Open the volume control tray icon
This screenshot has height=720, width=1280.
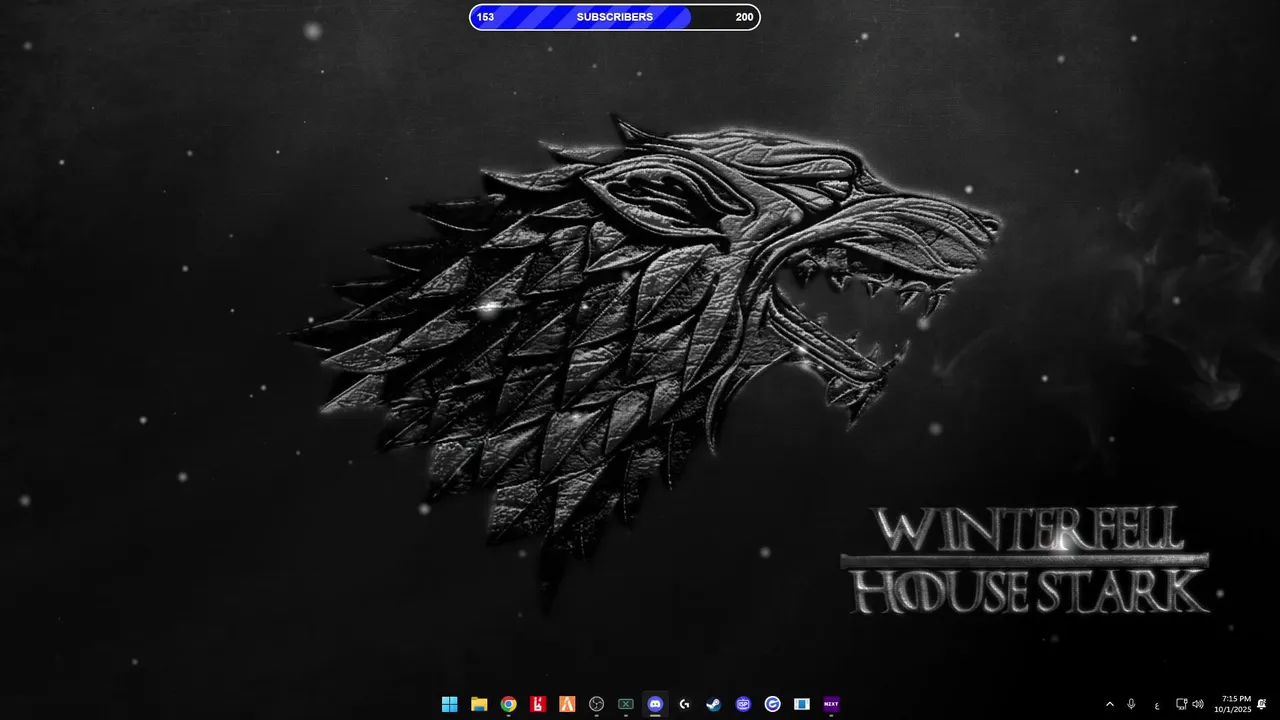[1198, 705]
